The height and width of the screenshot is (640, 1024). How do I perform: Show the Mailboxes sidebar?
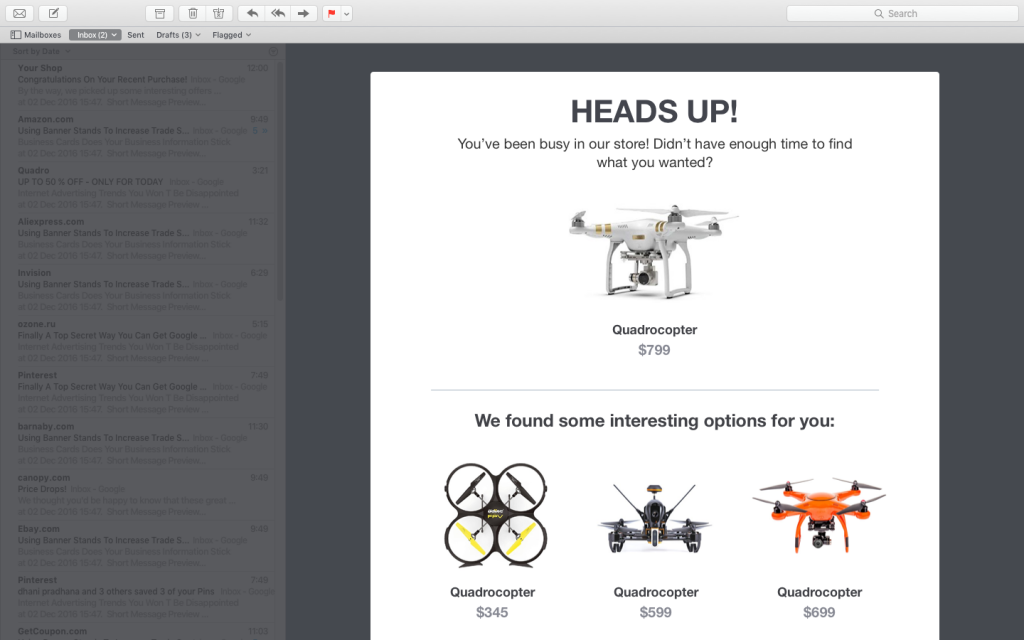click(36, 35)
